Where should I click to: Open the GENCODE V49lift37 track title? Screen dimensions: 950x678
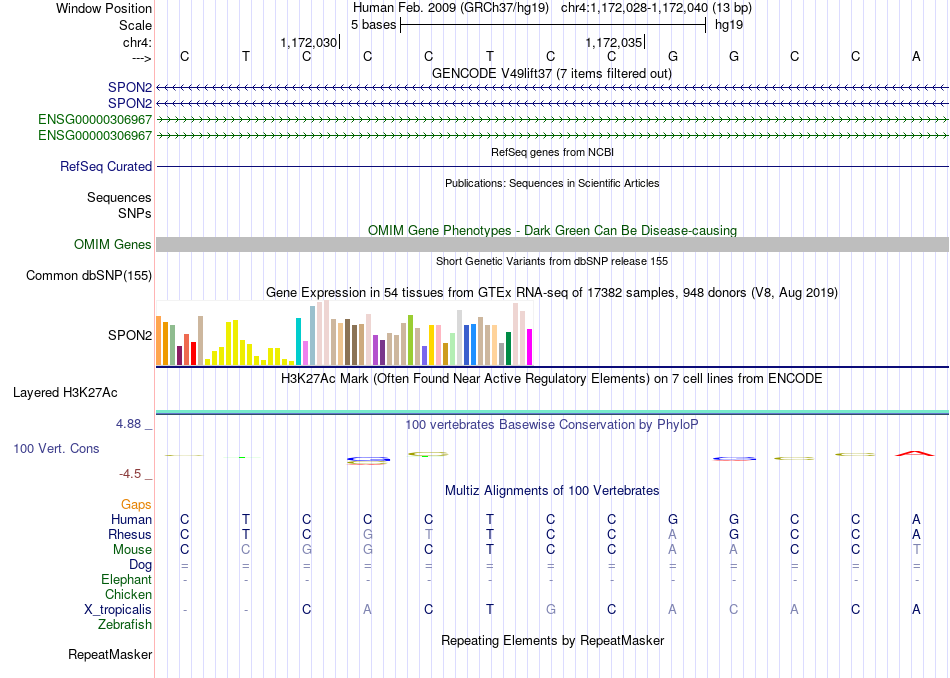[552, 73]
